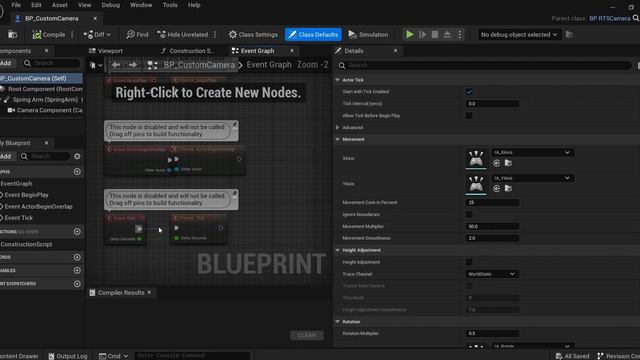The image size is (640, 360).
Task: Click the Compile blueprint button
Action: tap(49, 35)
